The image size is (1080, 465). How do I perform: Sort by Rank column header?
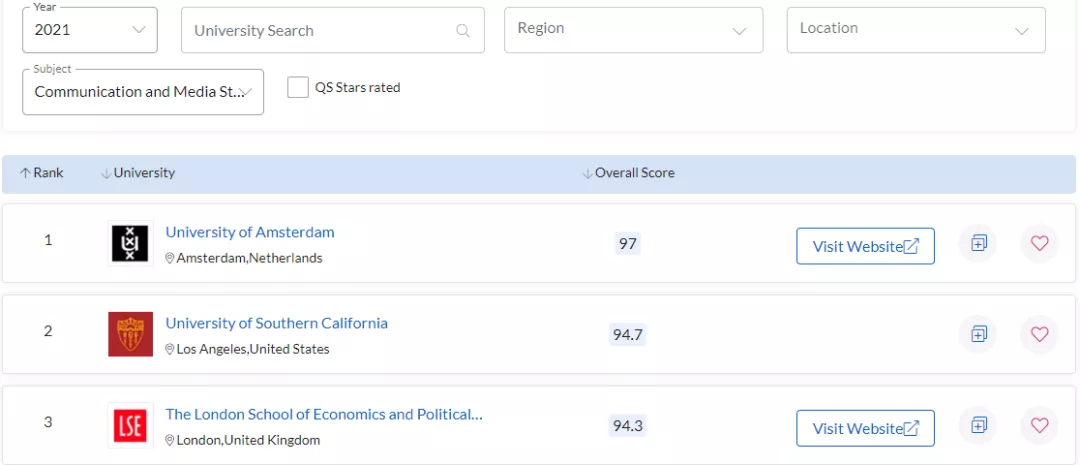(x=42, y=173)
